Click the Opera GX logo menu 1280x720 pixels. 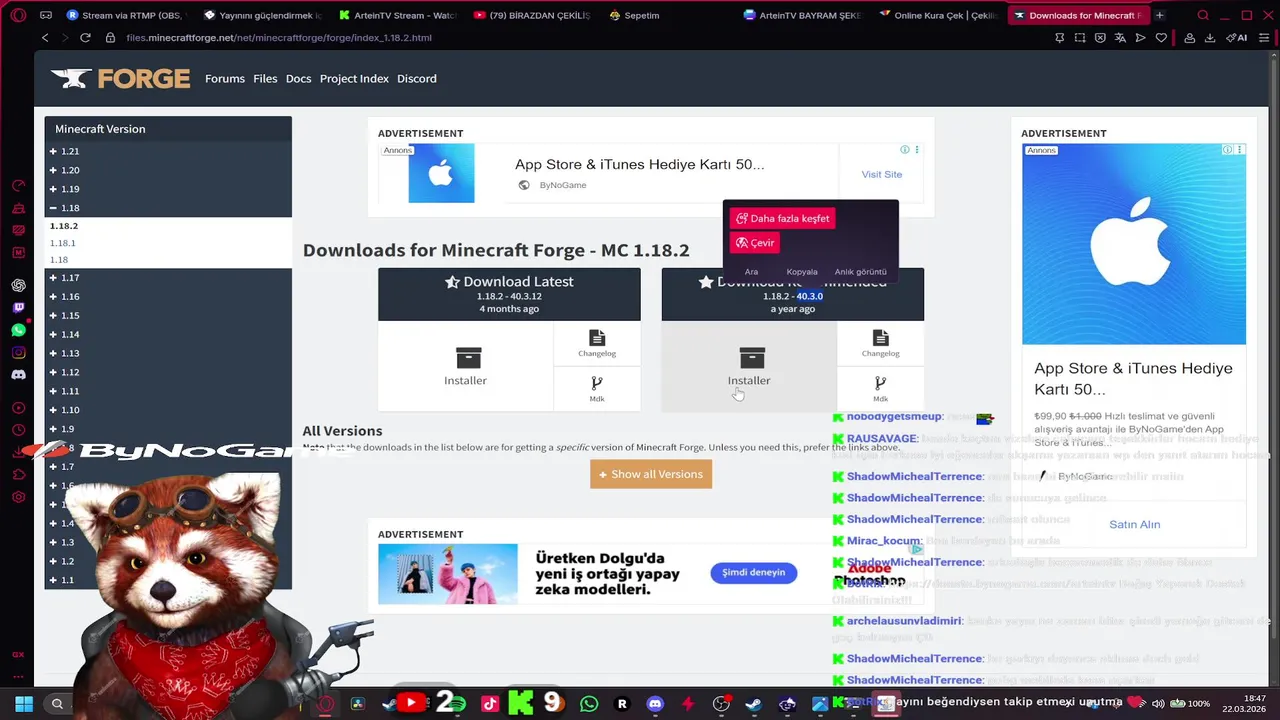tap(18, 15)
